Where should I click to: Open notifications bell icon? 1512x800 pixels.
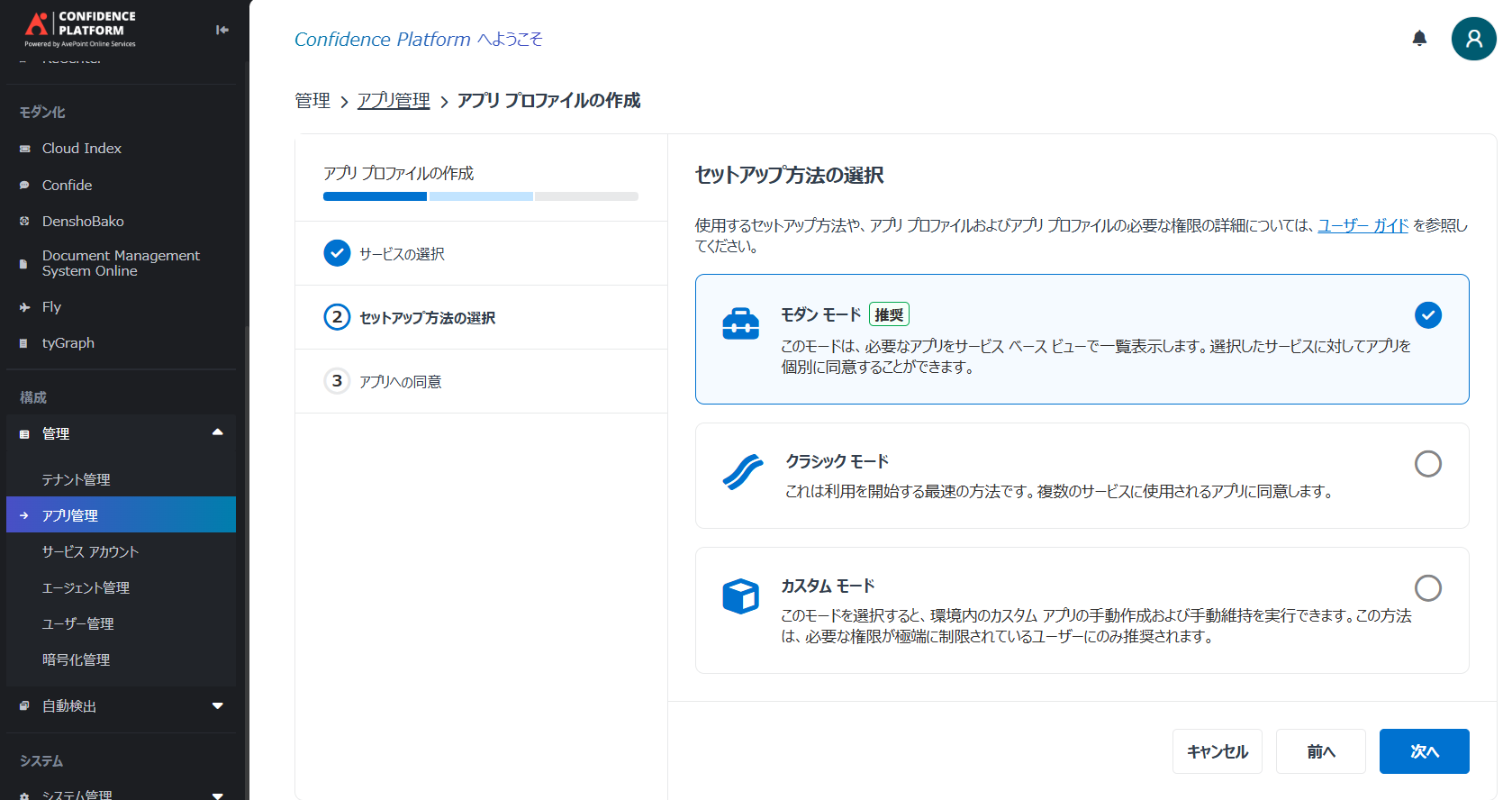(x=1419, y=38)
